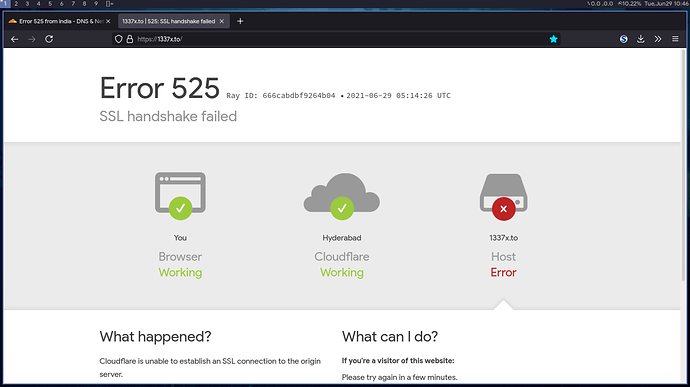Click the '1337x.to' host label
The image size is (690, 387).
point(503,238)
